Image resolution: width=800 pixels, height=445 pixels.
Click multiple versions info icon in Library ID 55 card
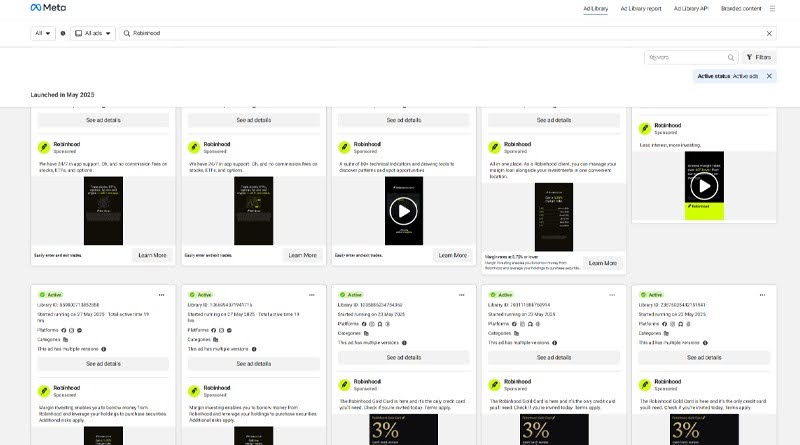[104, 349]
